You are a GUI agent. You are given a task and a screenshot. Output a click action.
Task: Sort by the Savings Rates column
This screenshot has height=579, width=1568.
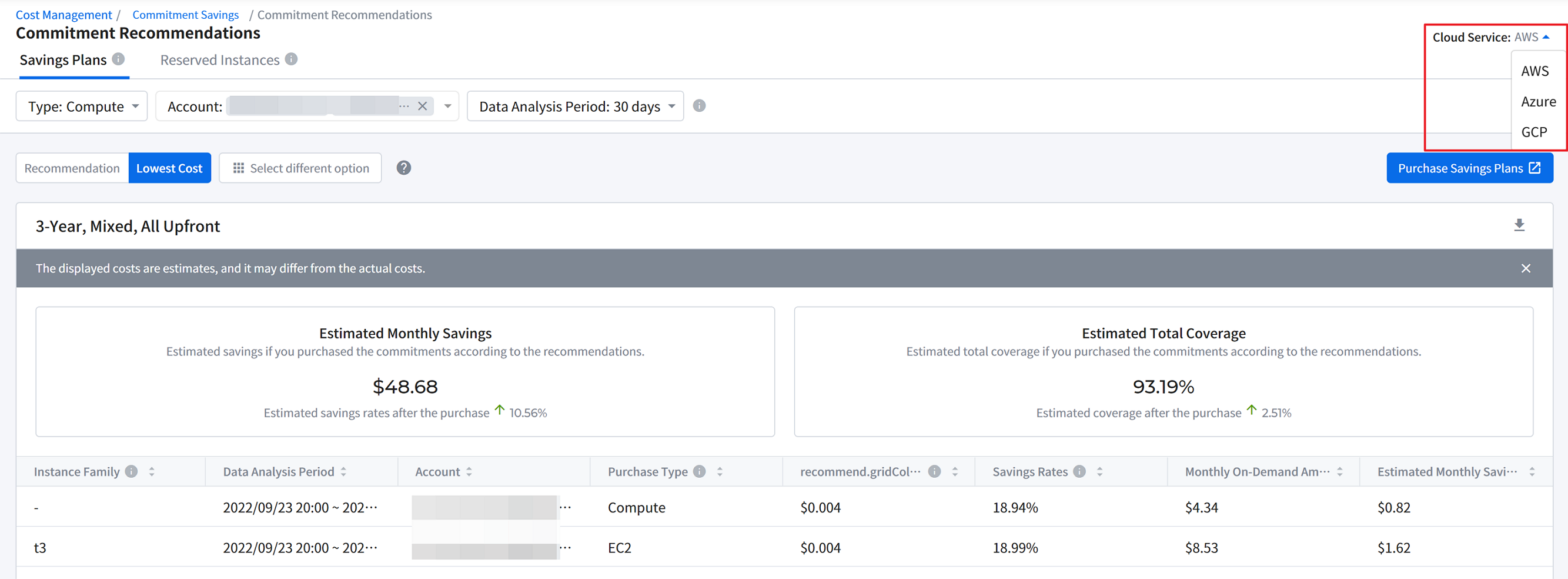pos(1099,472)
